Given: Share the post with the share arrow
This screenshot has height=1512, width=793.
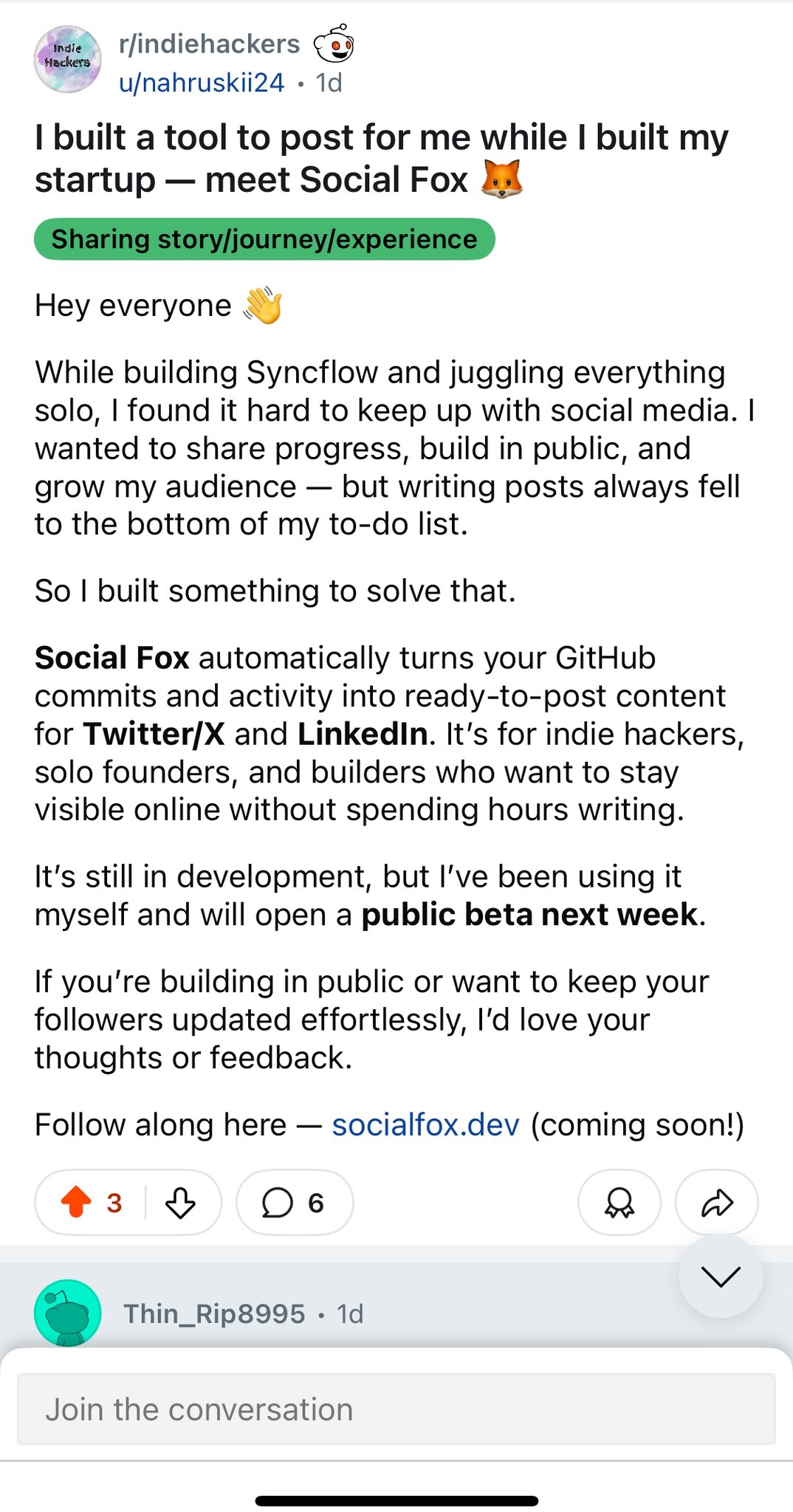Looking at the screenshot, I should [x=716, y=1203].
